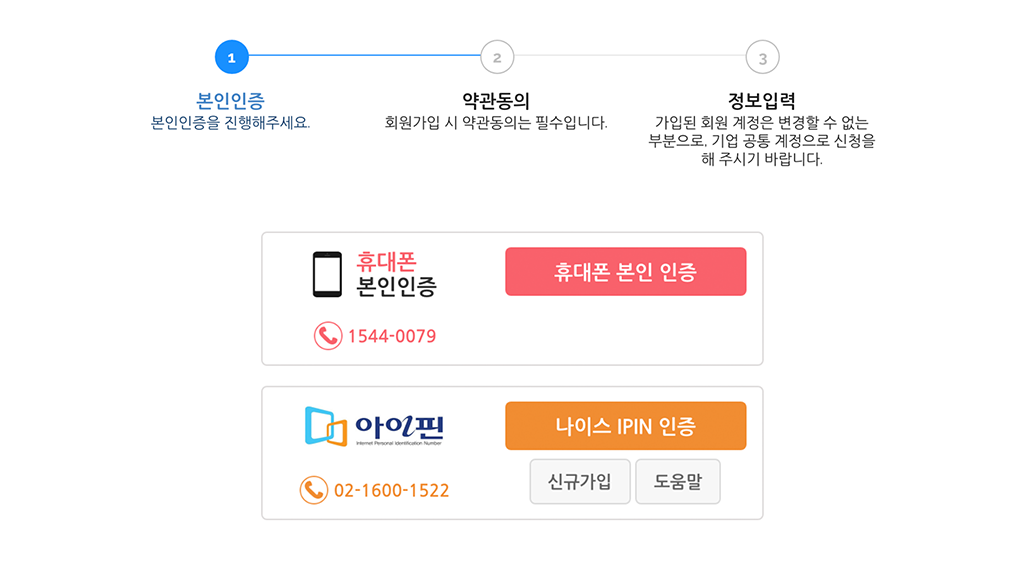The image size is (1024, 573).
Task: Click the orange telephone handset icon
Action: pyautogui.click(x=314, y=490)
